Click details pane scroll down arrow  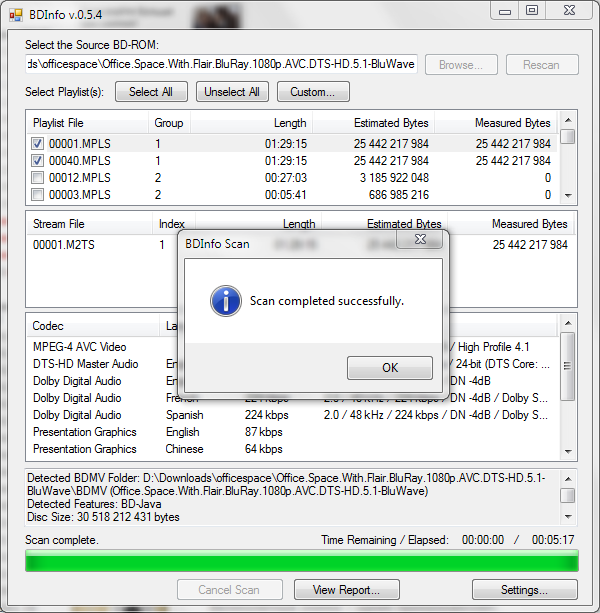pos(568,517)
